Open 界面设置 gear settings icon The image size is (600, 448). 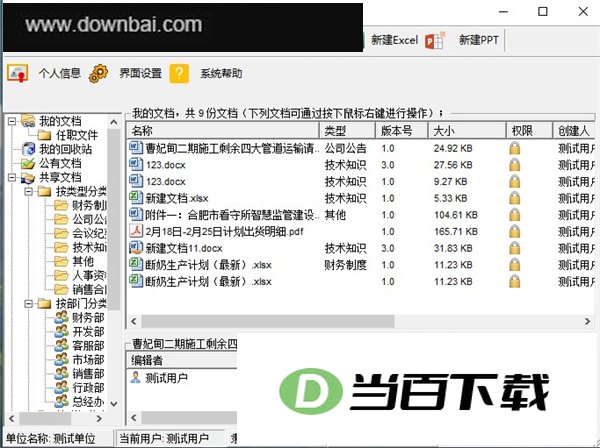98,73
